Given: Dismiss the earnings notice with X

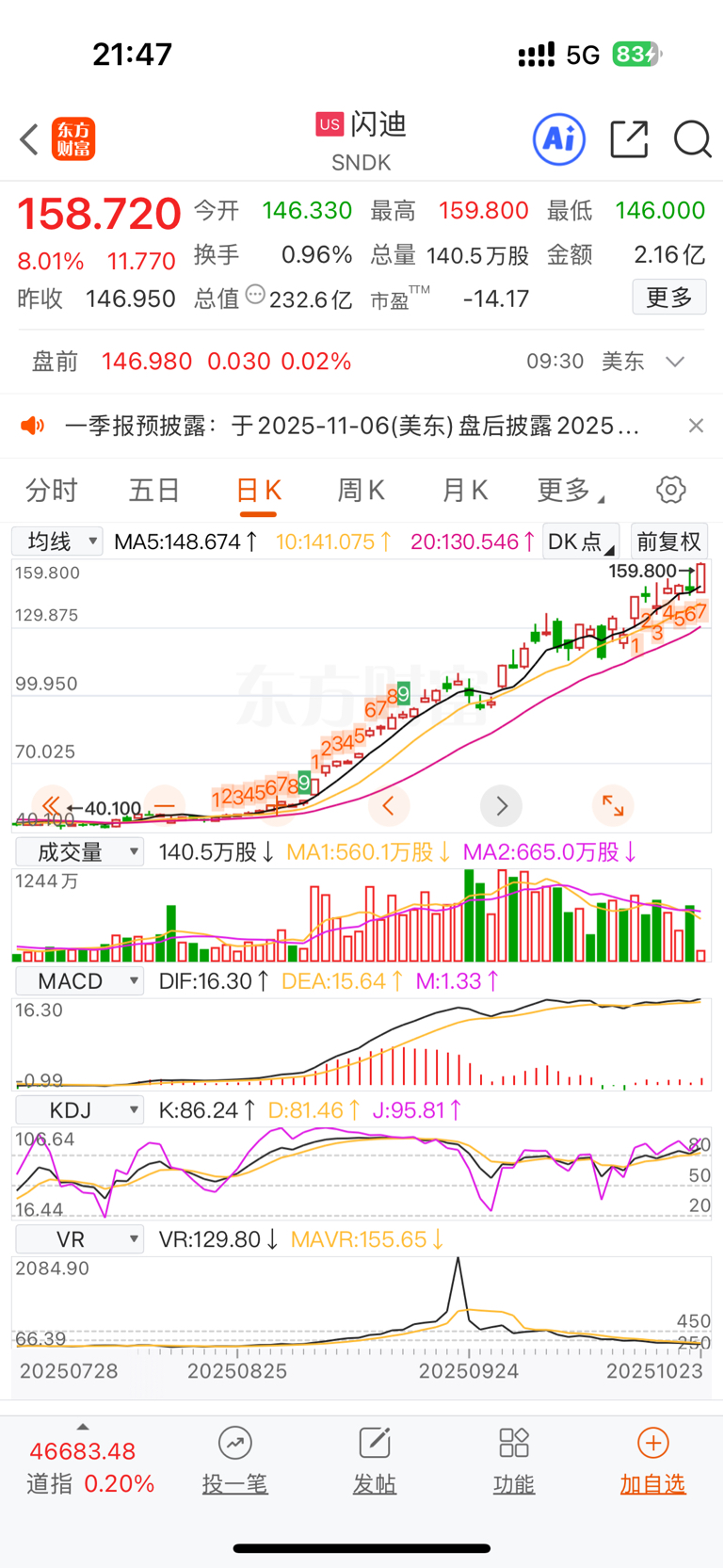Looking at the screenshot, I should (696, 426).
